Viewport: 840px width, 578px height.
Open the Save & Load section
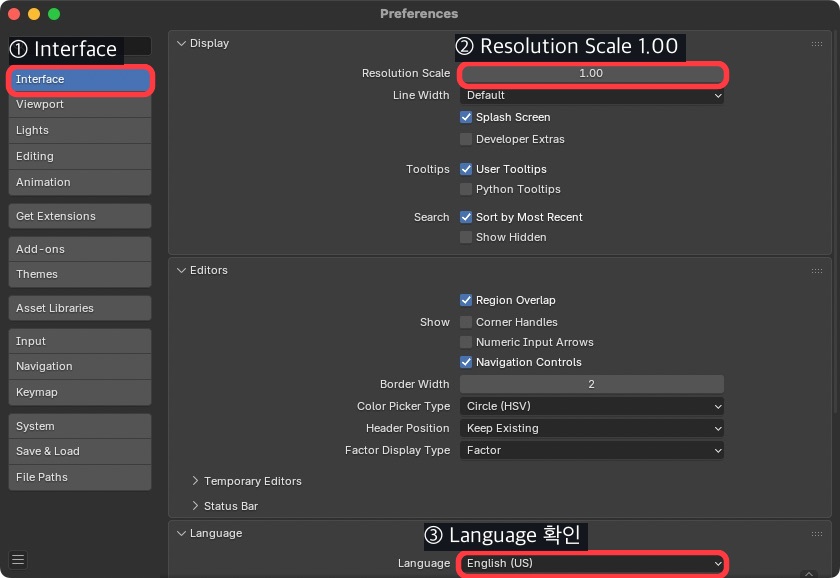click(80, 452)
